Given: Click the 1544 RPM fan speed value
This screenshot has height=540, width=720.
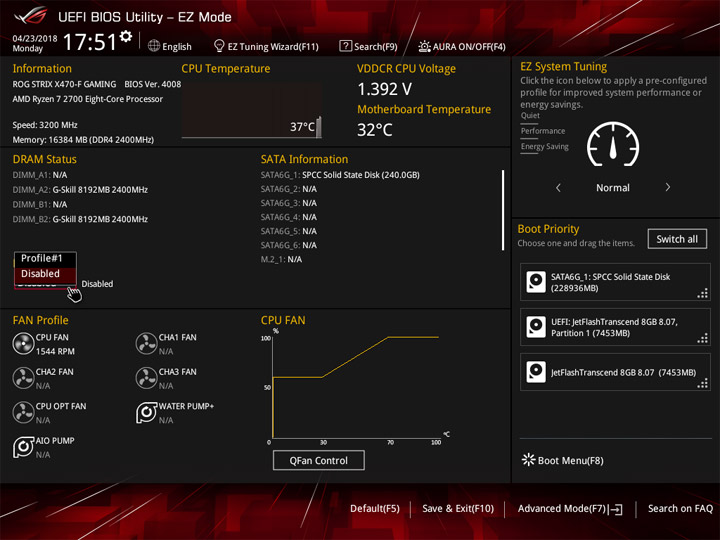Looking at the screenshot, I should [x=55, y=351].
